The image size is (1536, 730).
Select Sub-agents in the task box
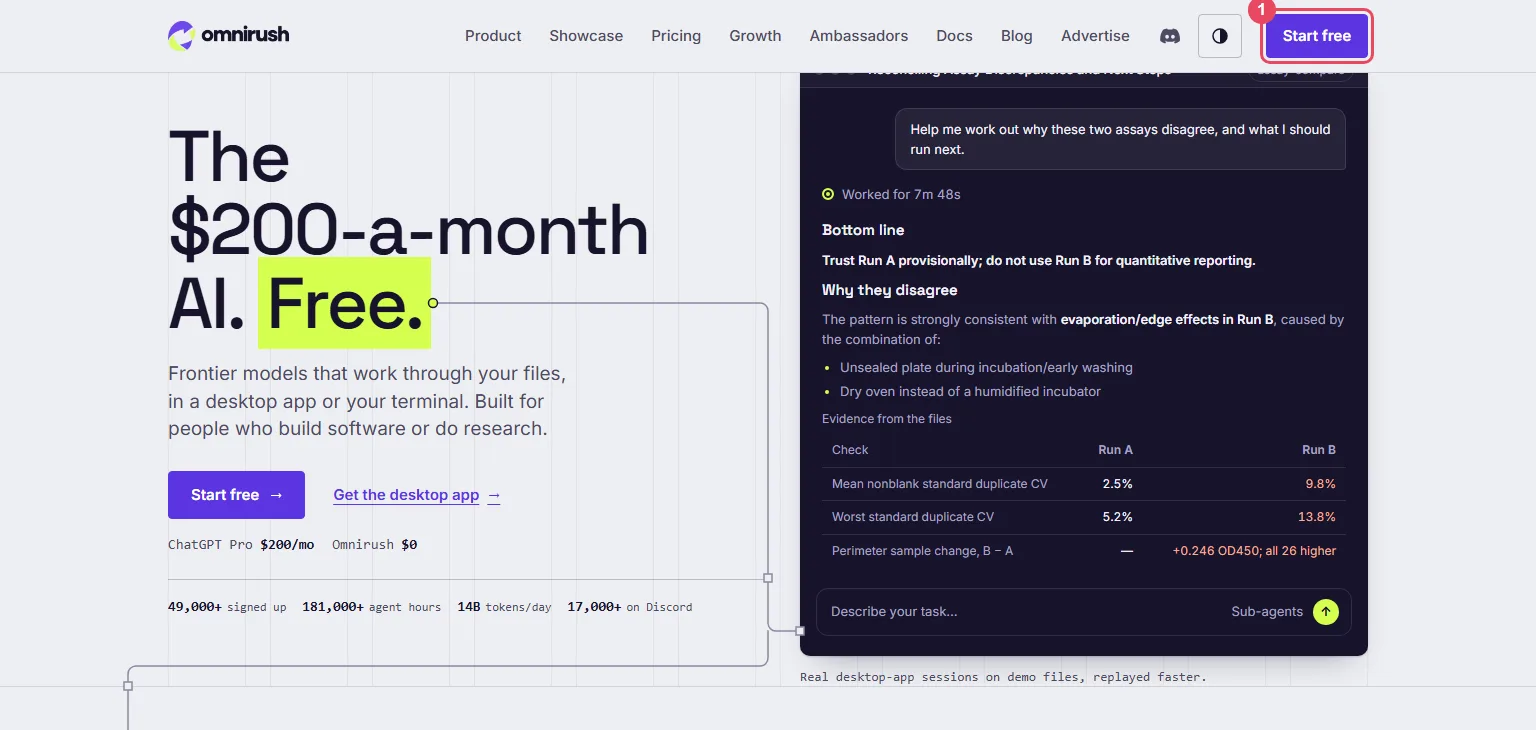click(1267, 611)
